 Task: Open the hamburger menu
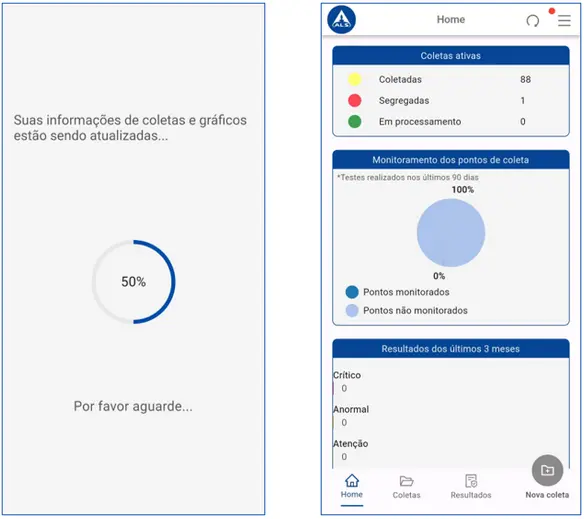[564, 20]
